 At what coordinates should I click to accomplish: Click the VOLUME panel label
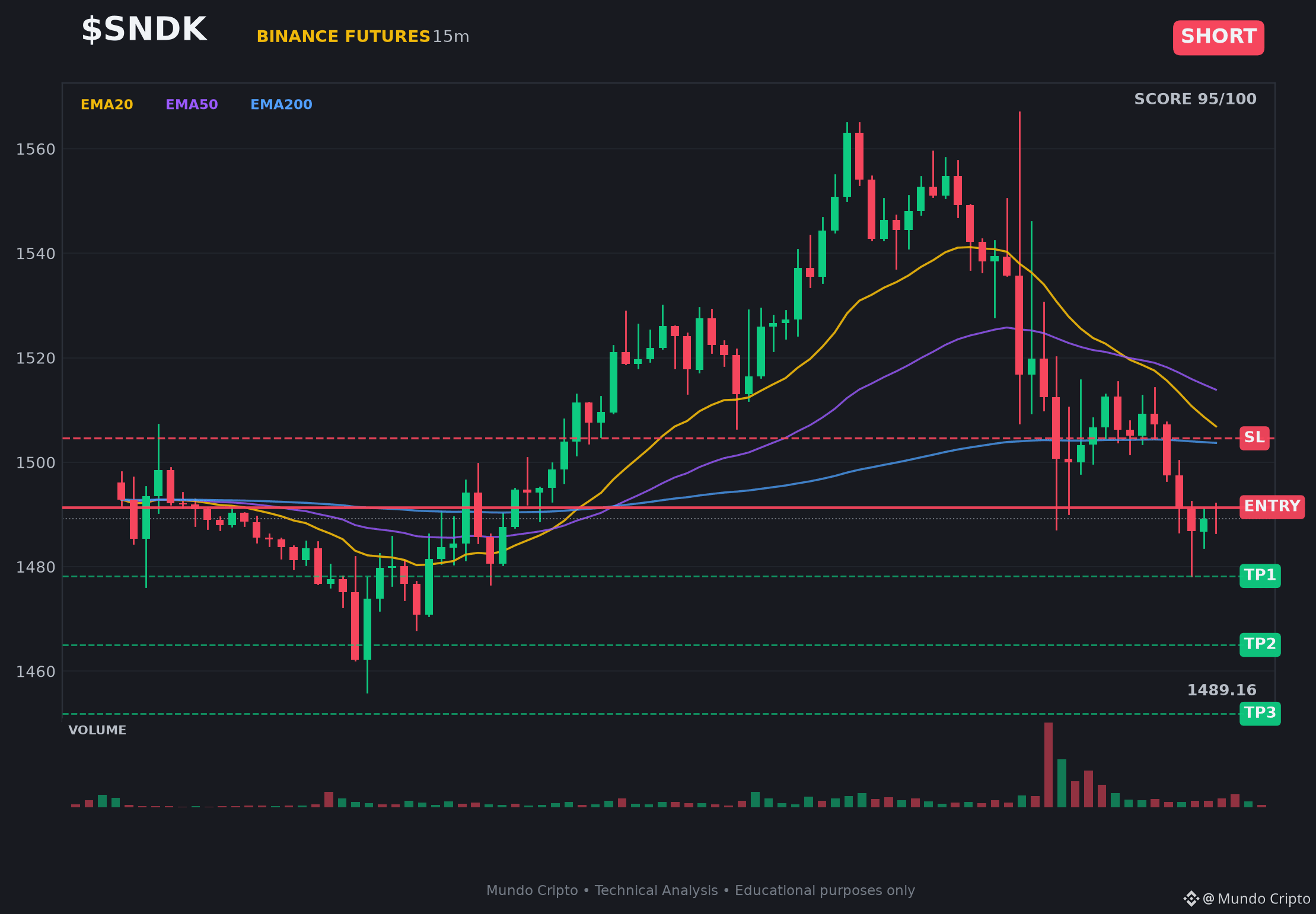[97, 730]
